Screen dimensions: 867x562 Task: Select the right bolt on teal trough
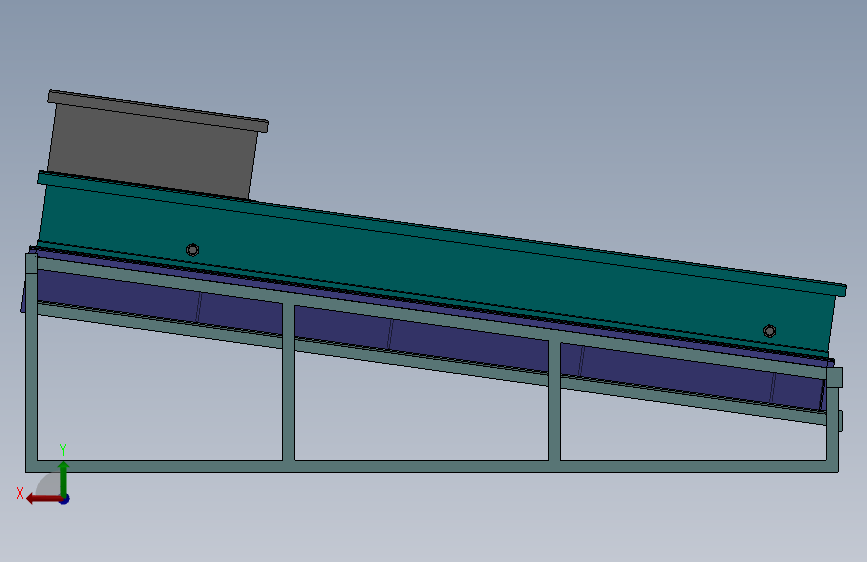pyautogui.click(x=769, y=331)
